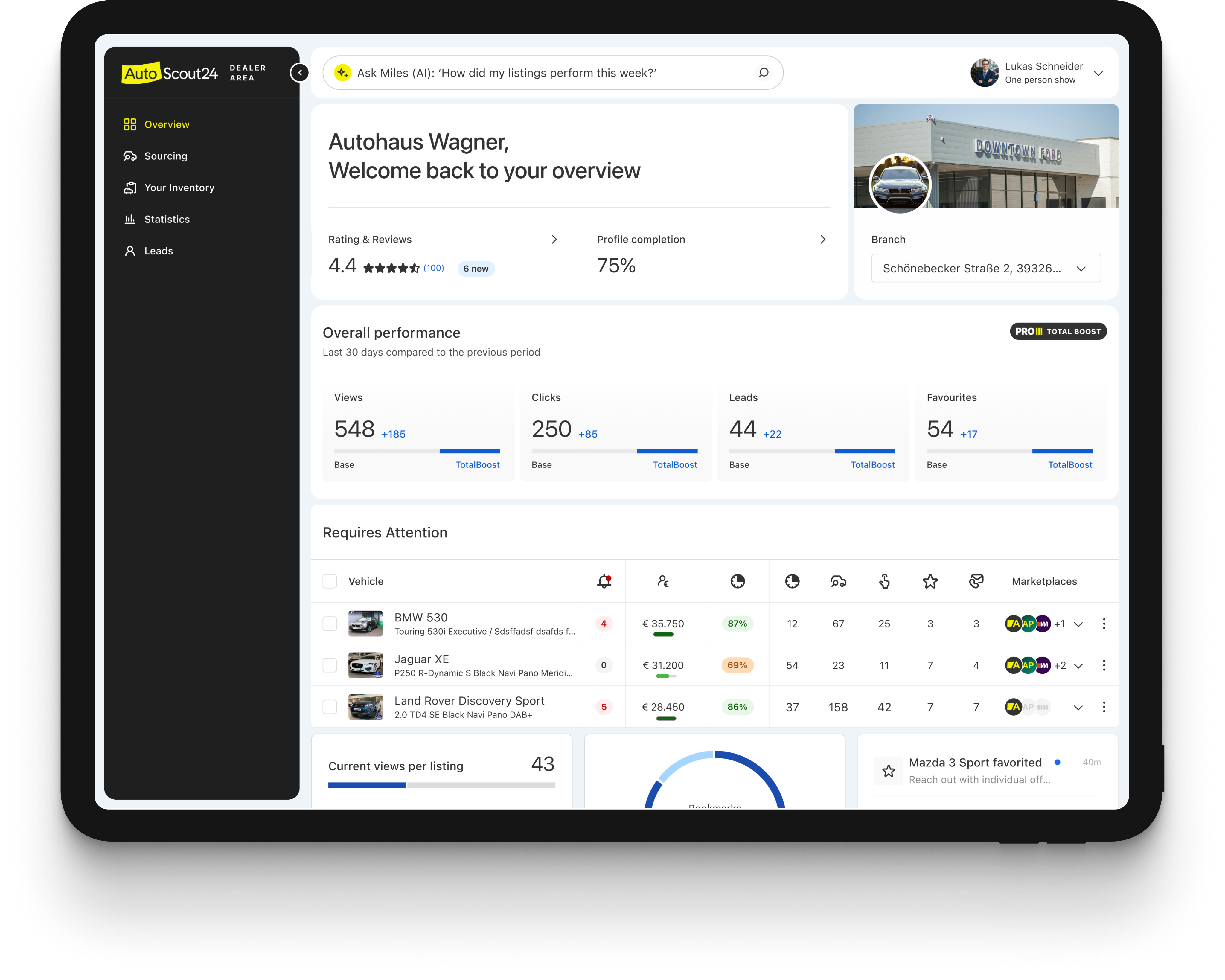The width and height of the screenshot is (1225, 980).
Task: Click the star icon on Mazda 3 notification
Action: (x=889, y=771)
